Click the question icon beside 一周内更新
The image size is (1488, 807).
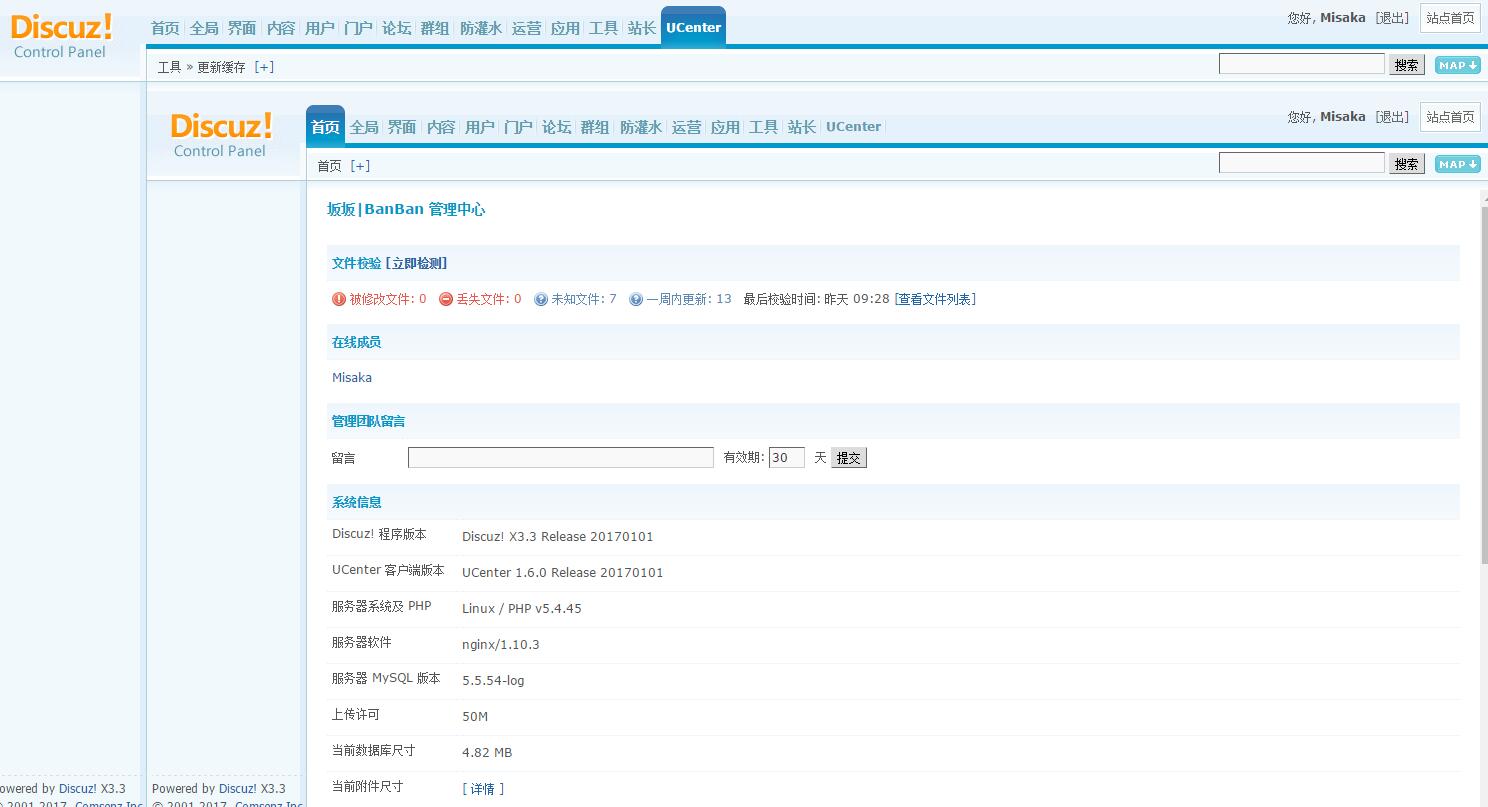click(636, 299)
